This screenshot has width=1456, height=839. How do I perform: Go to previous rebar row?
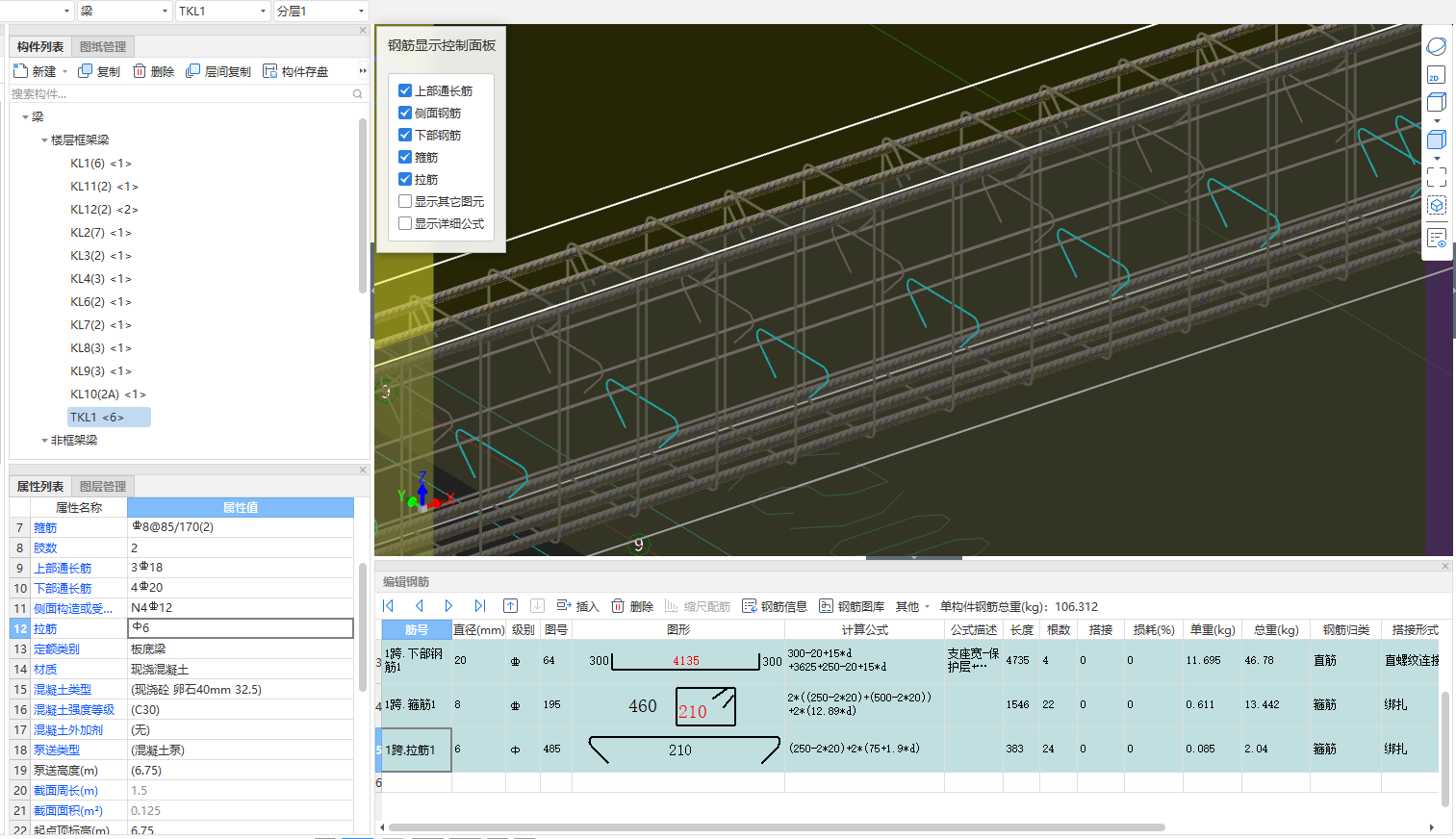tap(420, 606)
